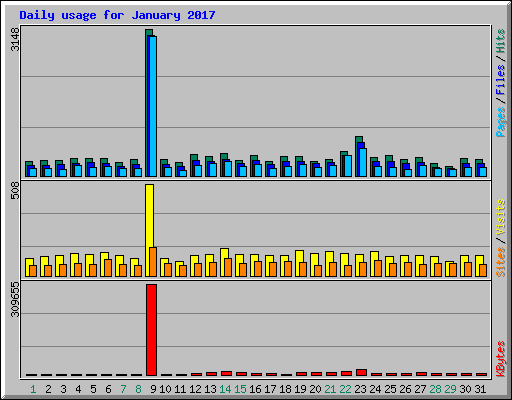Click day label 28 on the axis
The width and height of the screenshot is (512, 400).
pos(435,389)
